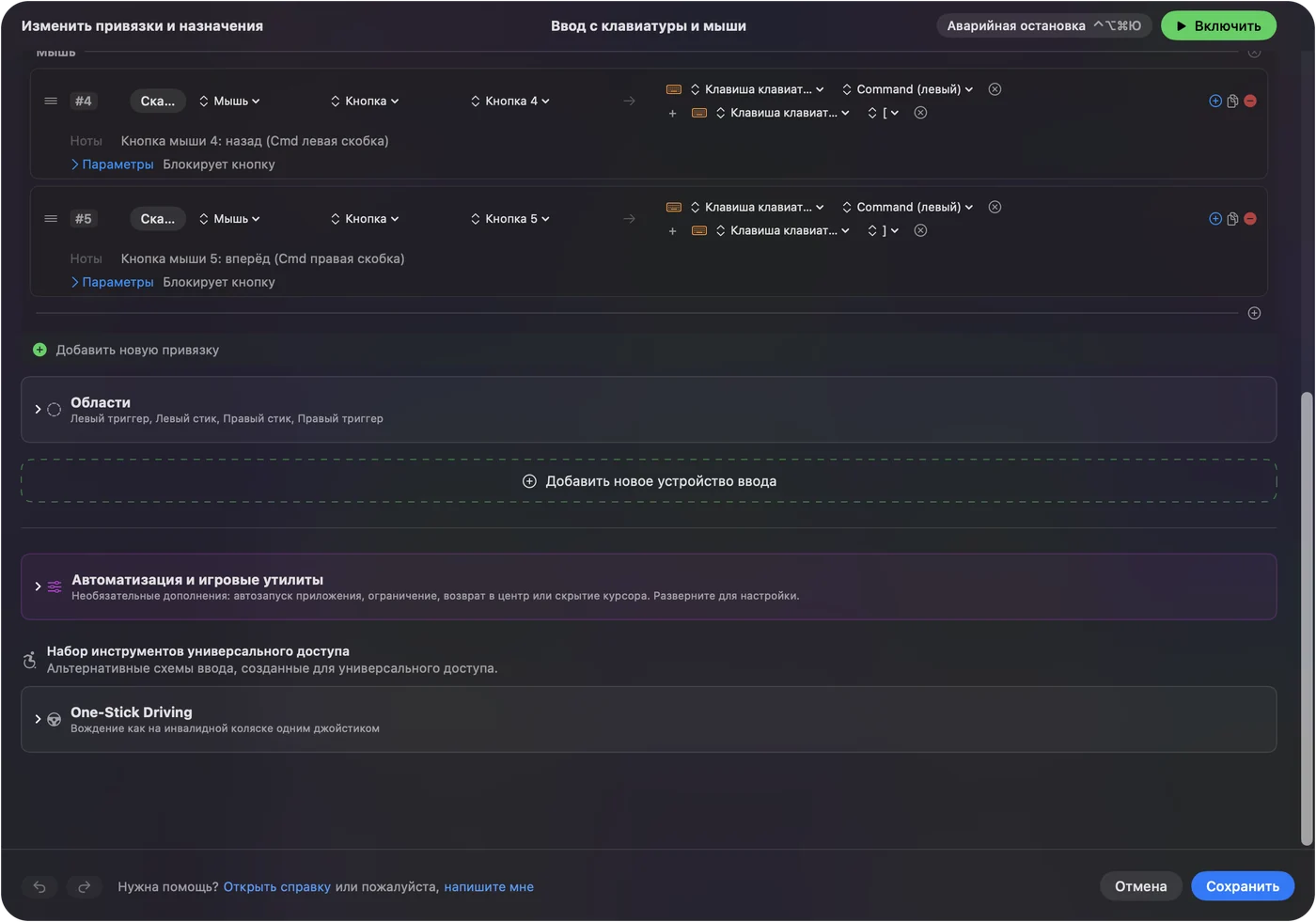Click the Отмена button

coord(1141,886)
